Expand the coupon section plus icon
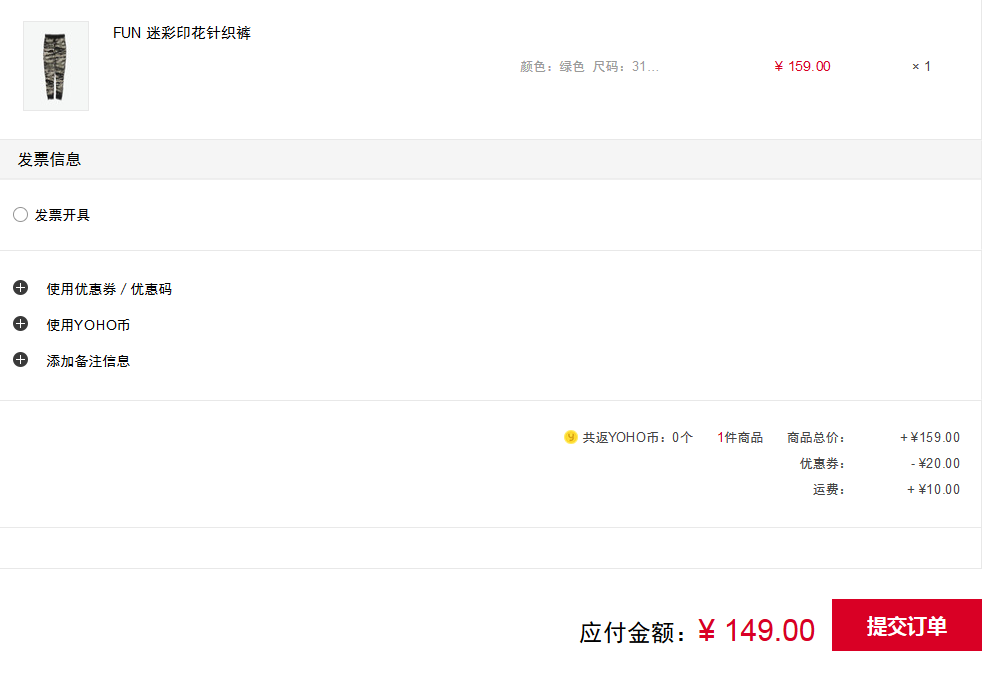Screen dimensions: 992x678 (20, 288)
